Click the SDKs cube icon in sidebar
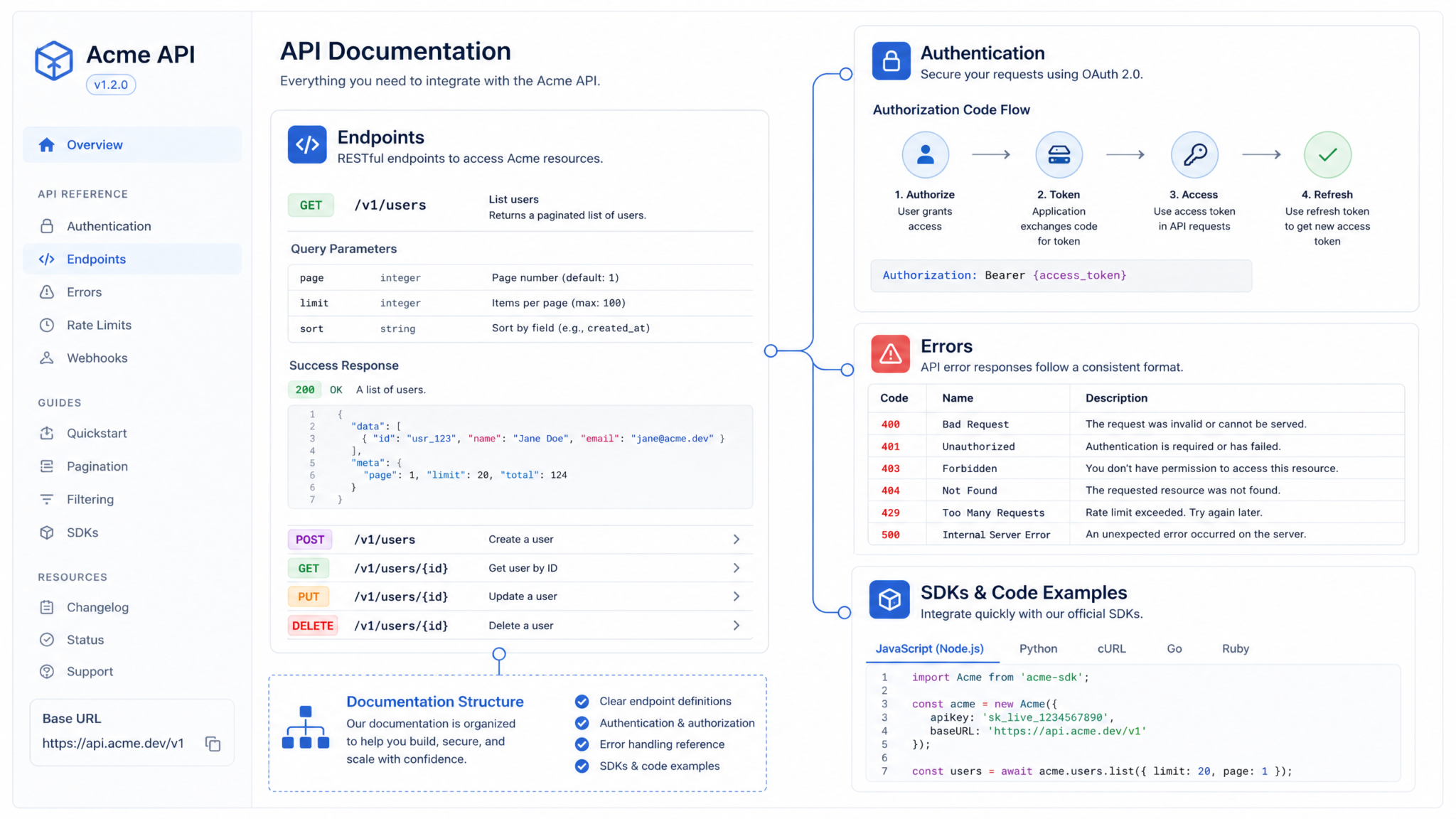1456x819 pixels. [47, 532]
